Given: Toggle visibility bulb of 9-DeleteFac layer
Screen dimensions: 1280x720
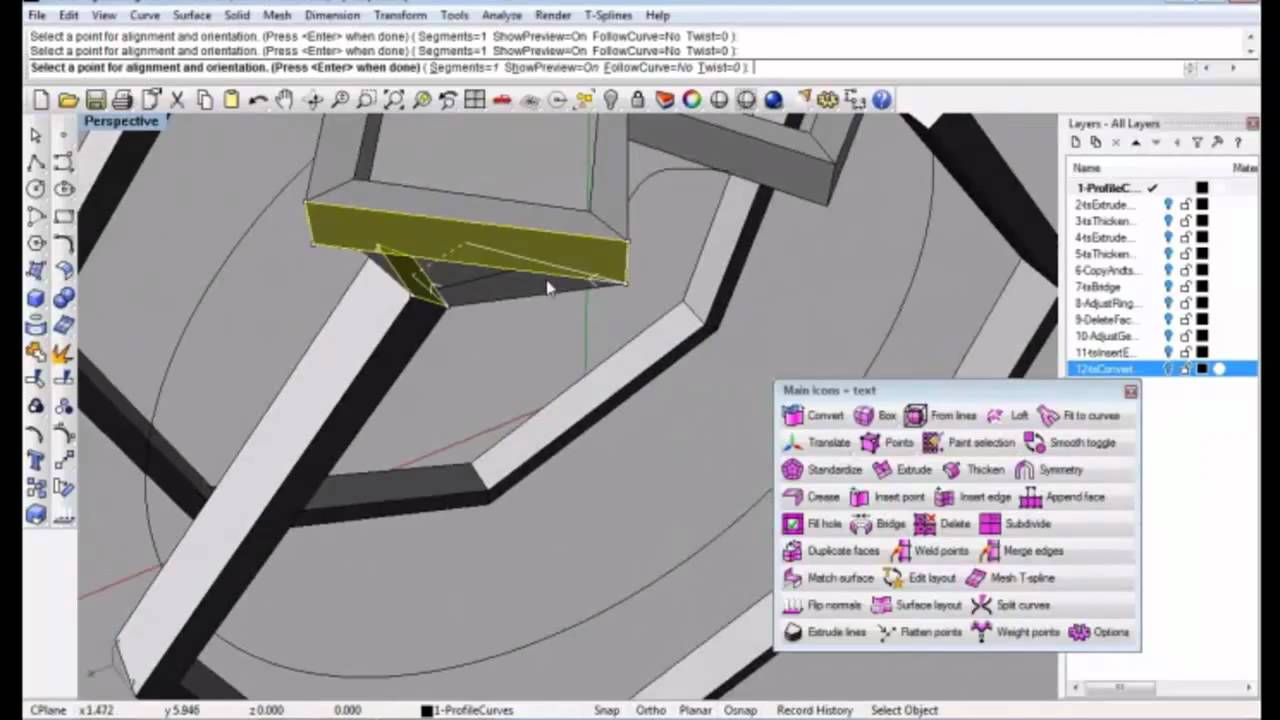Looking at the screenshot, I should point(1168,320).
